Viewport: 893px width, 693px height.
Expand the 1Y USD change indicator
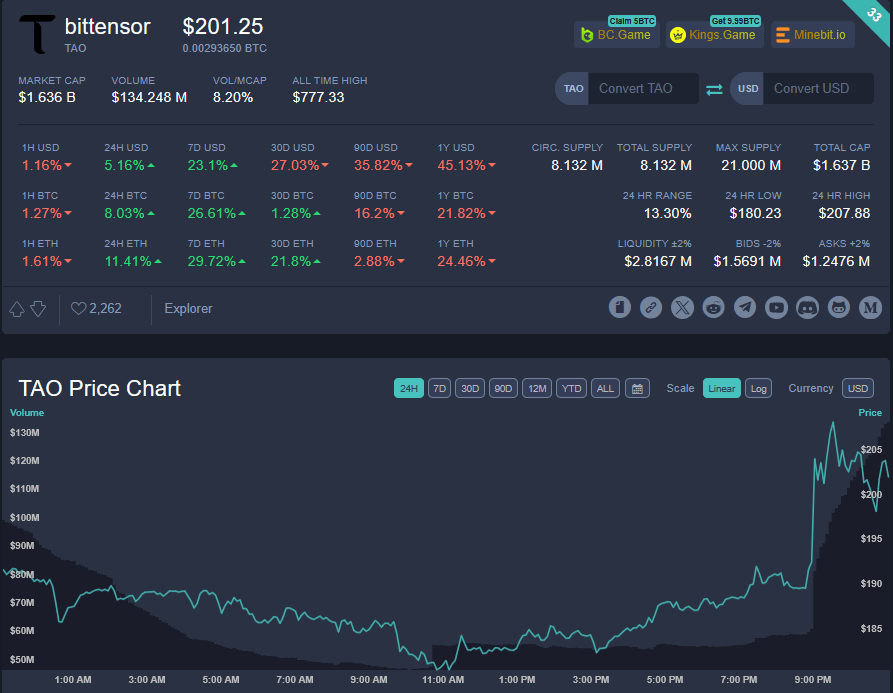pyautogui.click(x=464, y=165)
